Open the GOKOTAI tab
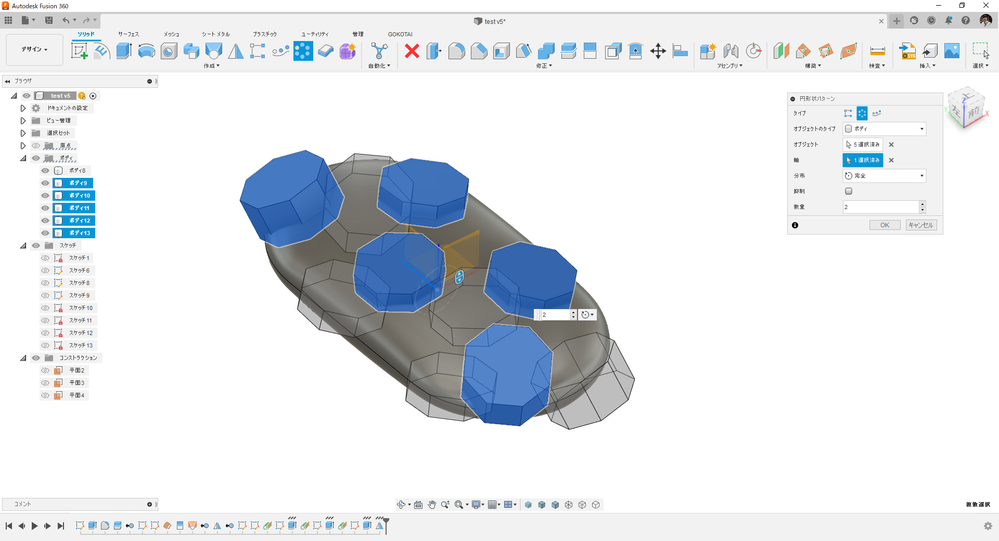The height and width of the screenshot is (541, 999). click(400, 34)
